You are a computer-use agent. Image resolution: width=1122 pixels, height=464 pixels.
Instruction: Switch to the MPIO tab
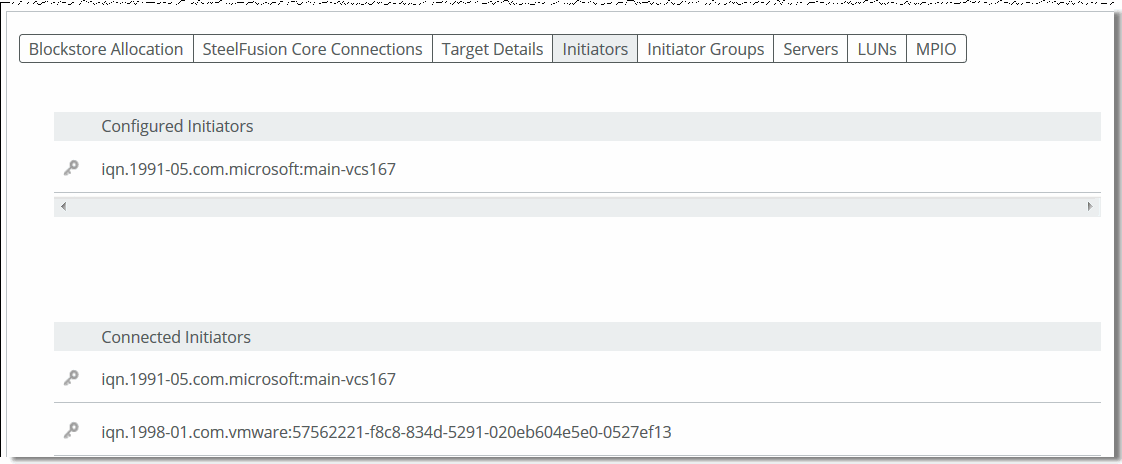pyautogui.click(x=936, y=49)
